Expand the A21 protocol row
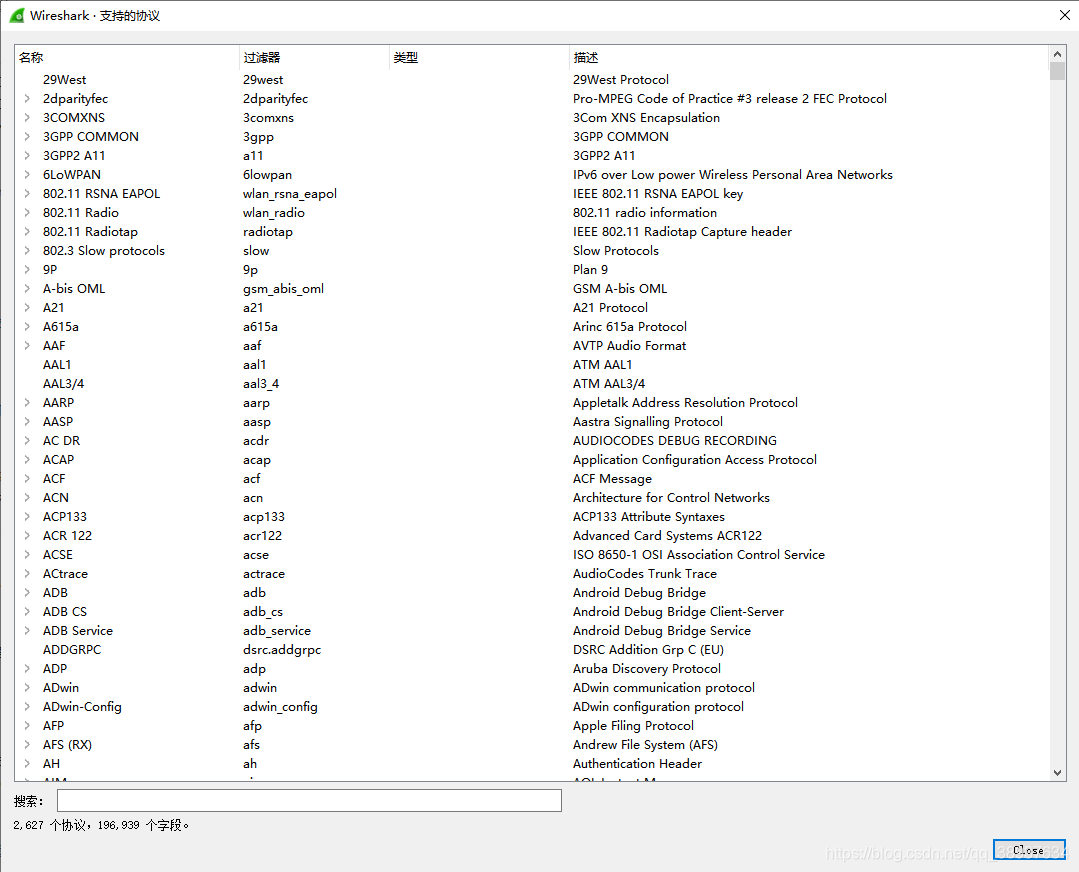Image resolution: width=1079 pixels, height=872 pixels. pyautogui.click(x=28, y=308)
